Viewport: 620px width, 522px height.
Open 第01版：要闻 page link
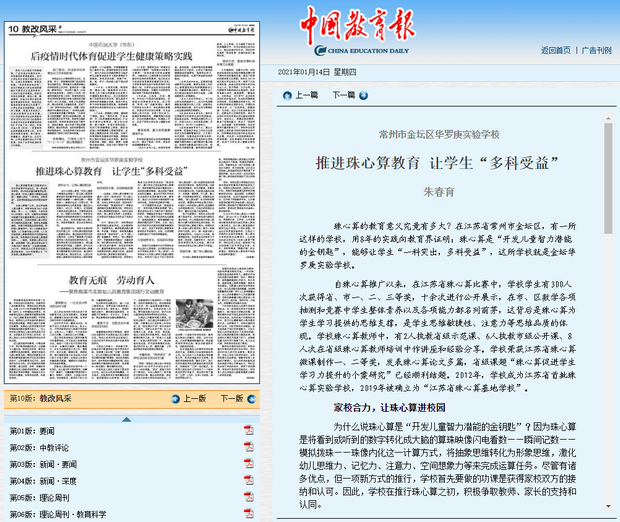coord(32,431)
